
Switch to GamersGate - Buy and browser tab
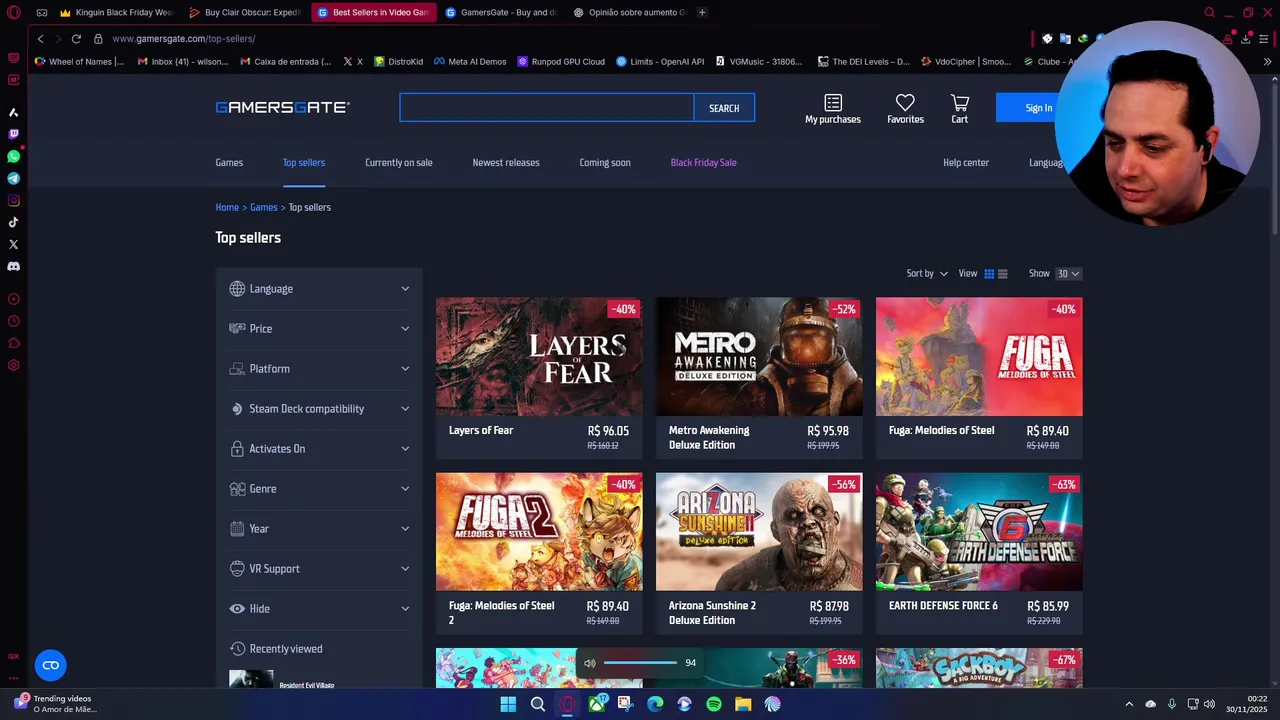(x=502, y=13)
